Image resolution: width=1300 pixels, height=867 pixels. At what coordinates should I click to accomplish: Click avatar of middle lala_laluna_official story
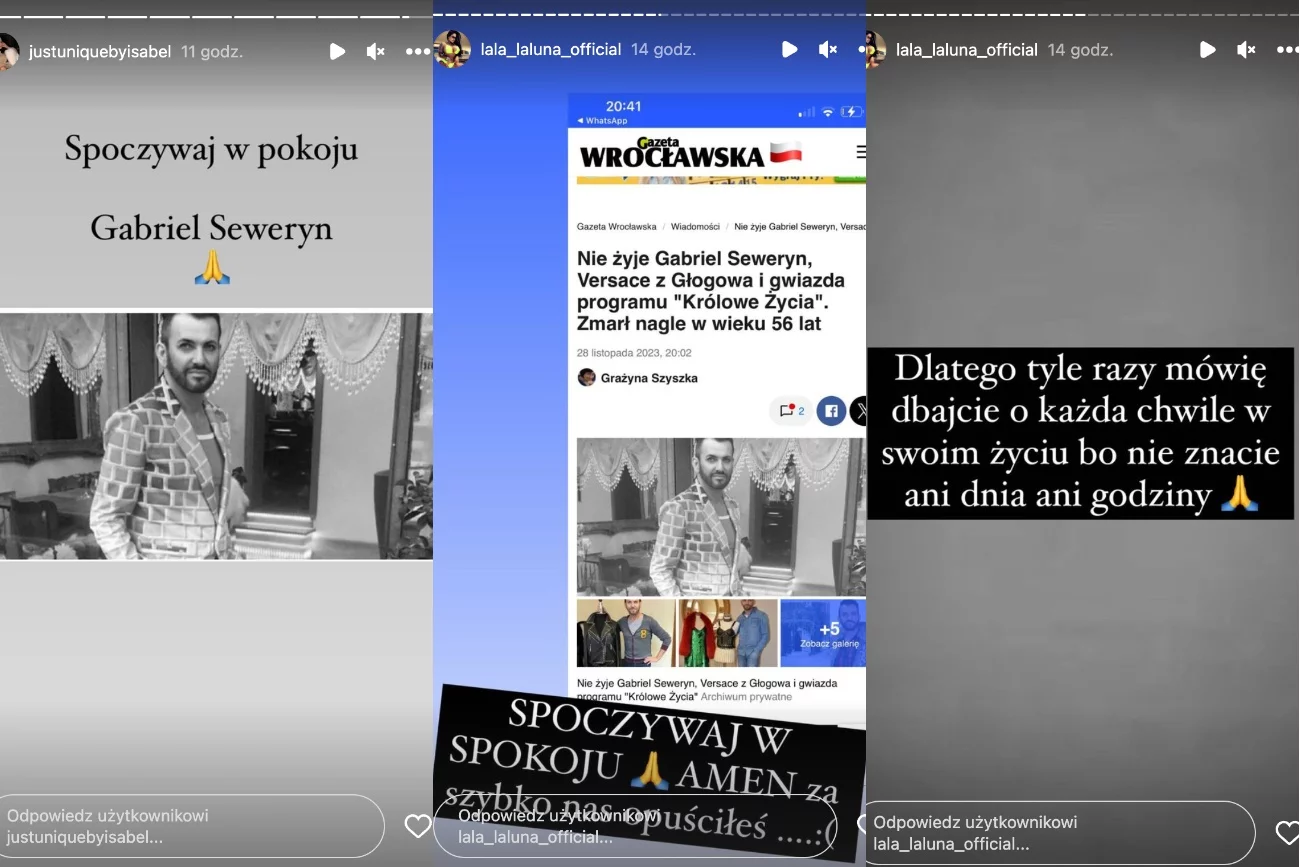452,49
